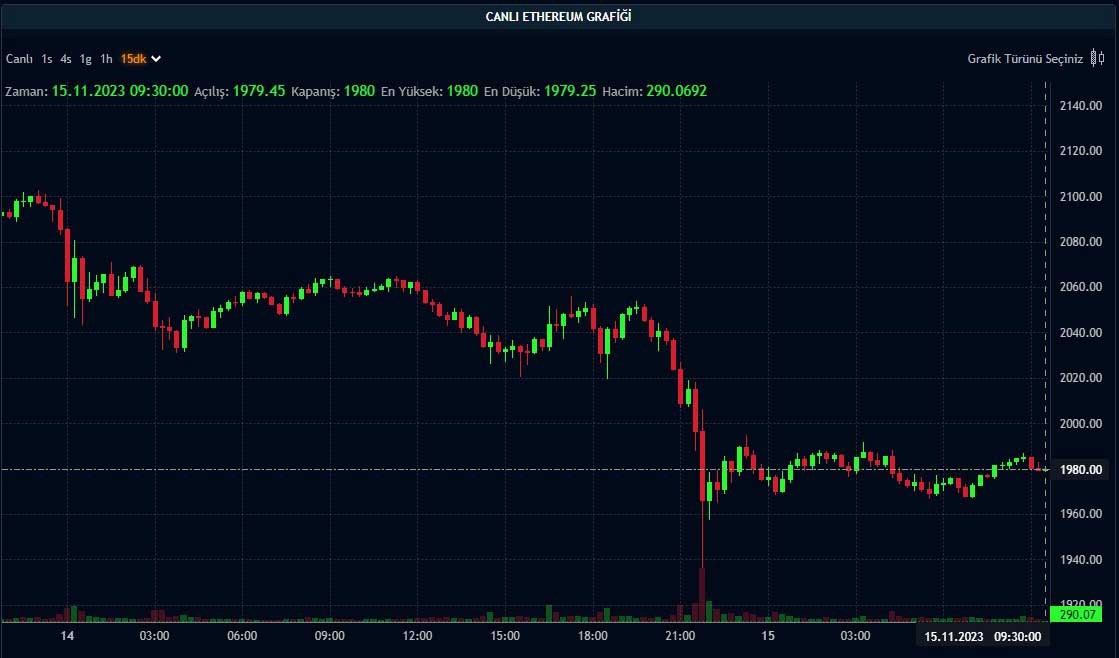Image resolution: width=1119 pixels, height=658 pixels.
Task: Click the En Düşük value 1979.25
Action: [x=570, y=91]
